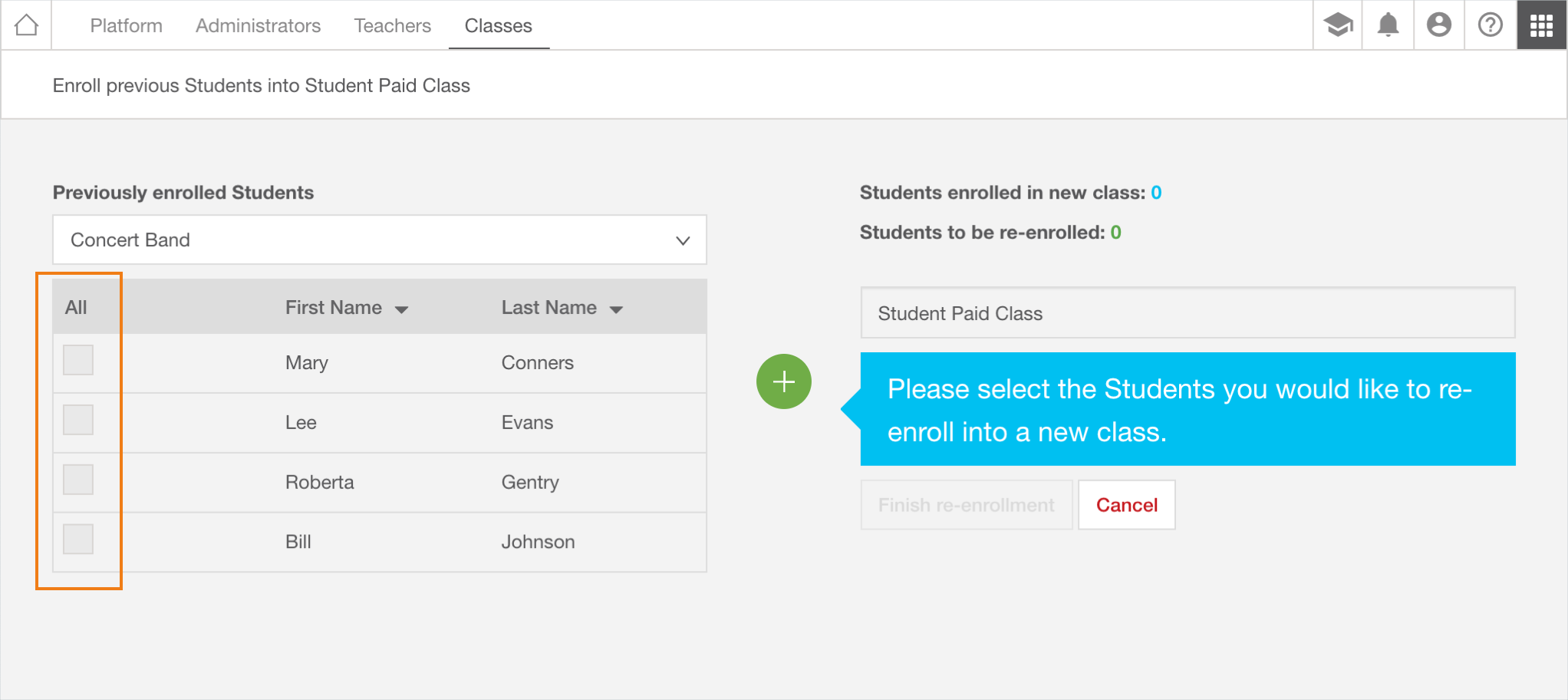The image size is (1568, 700).
Task: Click the Student Paid Class field
Action: [x=1188, y=313]
